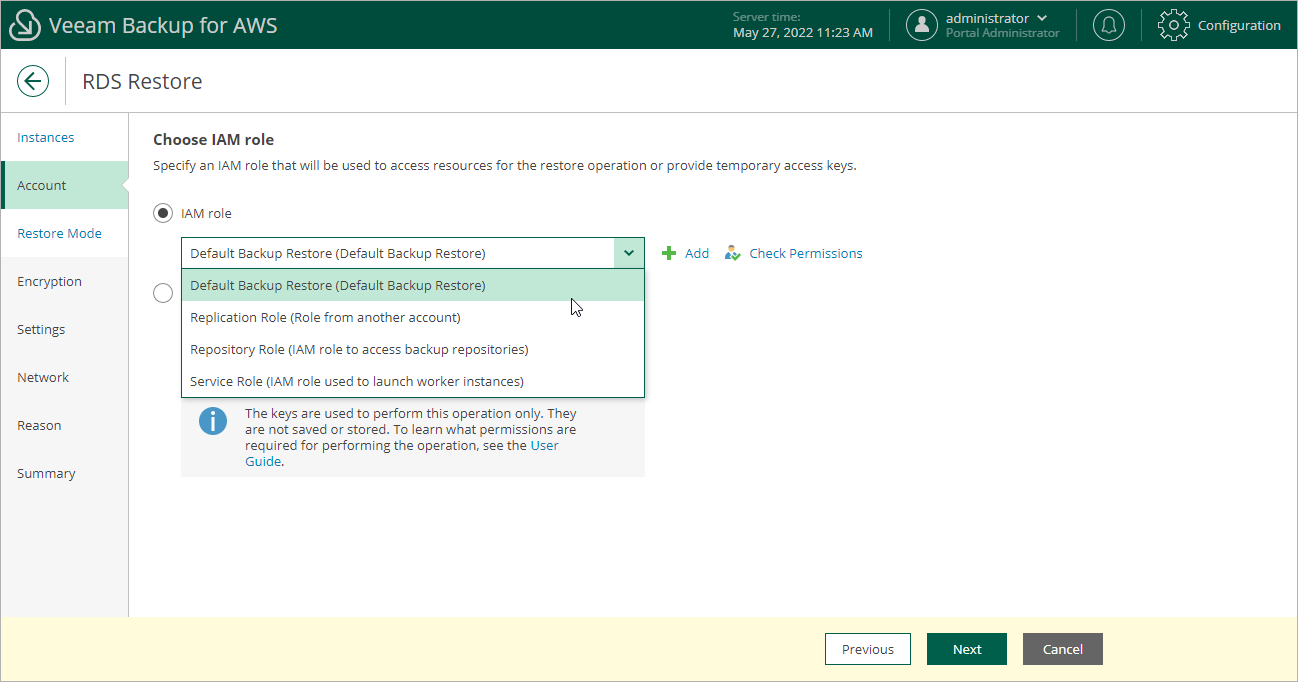Go back with the Previous button
The height and width of the screenshot is (682, 1298).
click(867, 649)
